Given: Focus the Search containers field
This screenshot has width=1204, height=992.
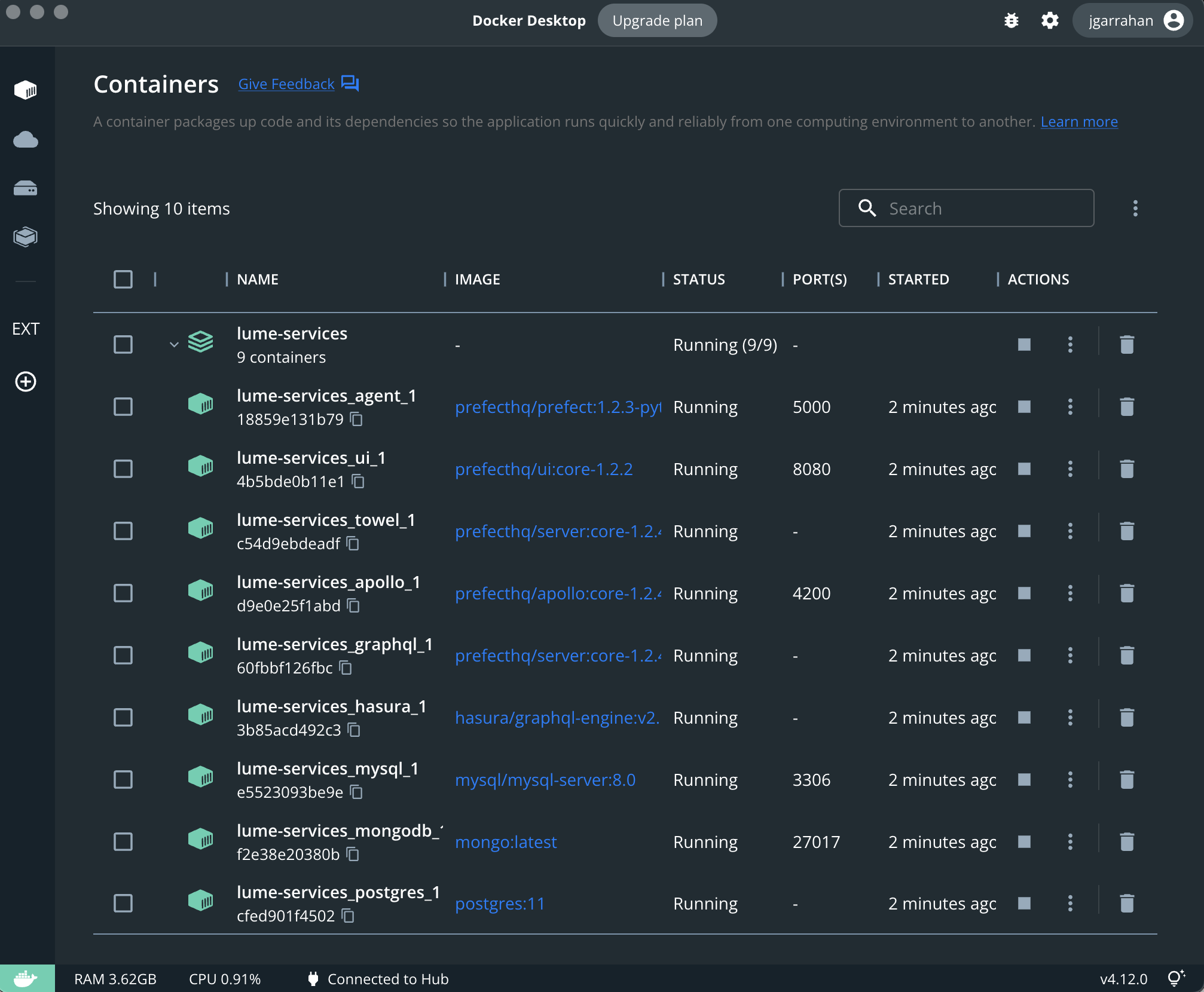Looking at the screenshot, I should tap(966, 208).
